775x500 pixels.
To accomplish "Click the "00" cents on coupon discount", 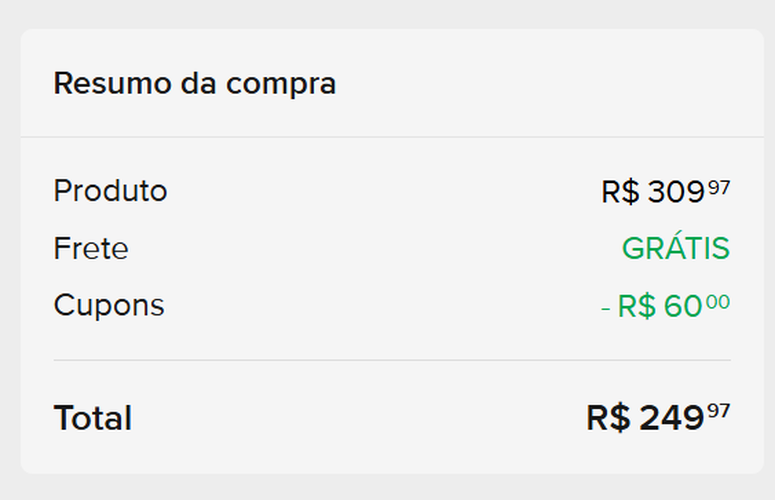I will pos(718,301).
